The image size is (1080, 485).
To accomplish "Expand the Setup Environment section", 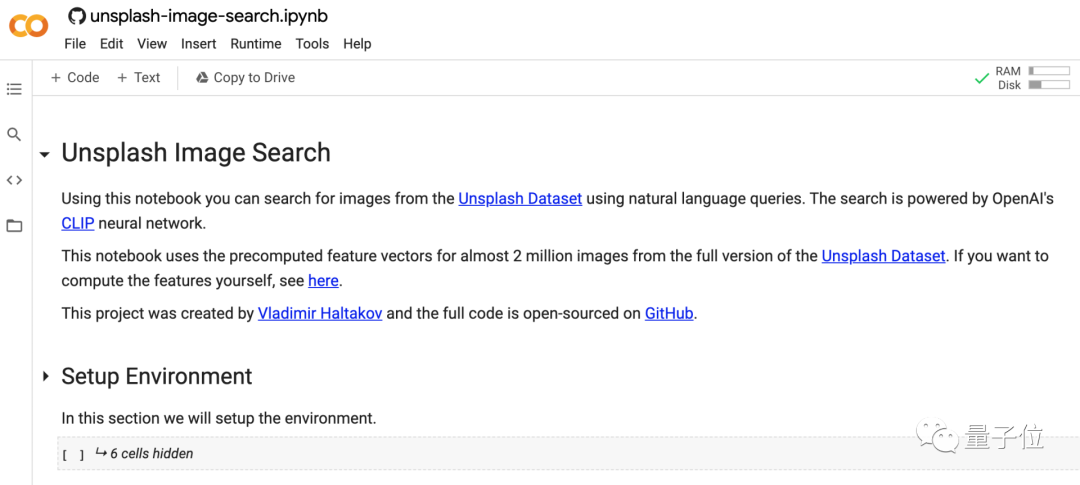I will (x=45, y=377).
